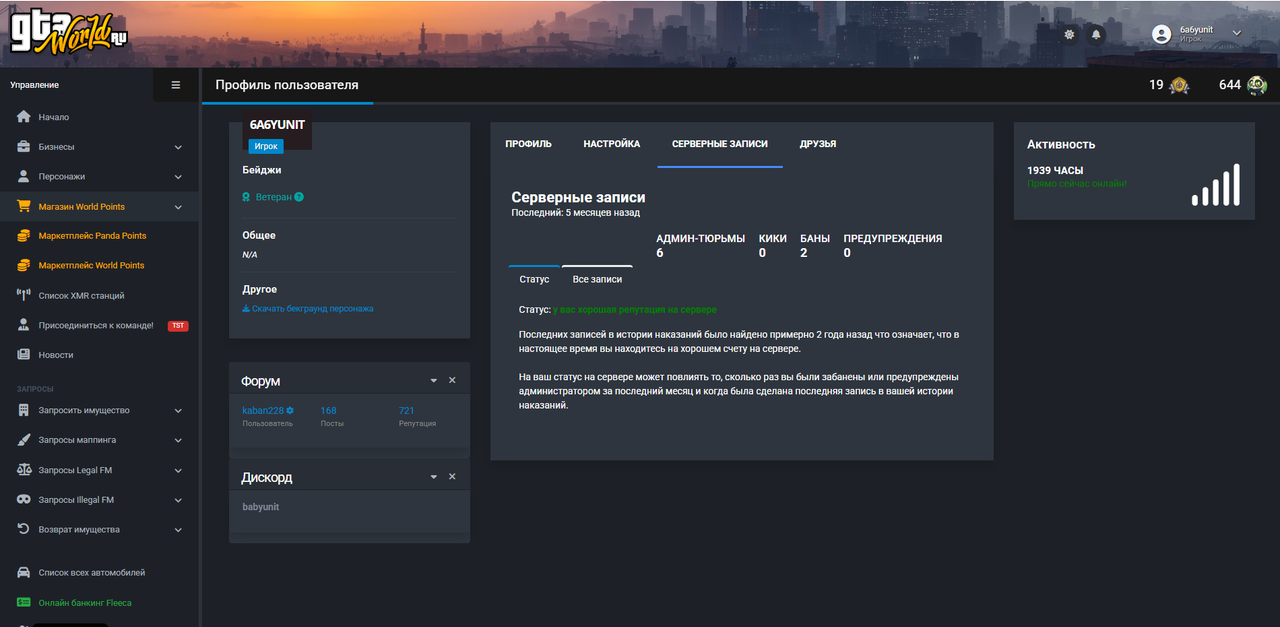Collapse the Форум panel arrow
The image size is (1280, 627).
pos(434,381)
